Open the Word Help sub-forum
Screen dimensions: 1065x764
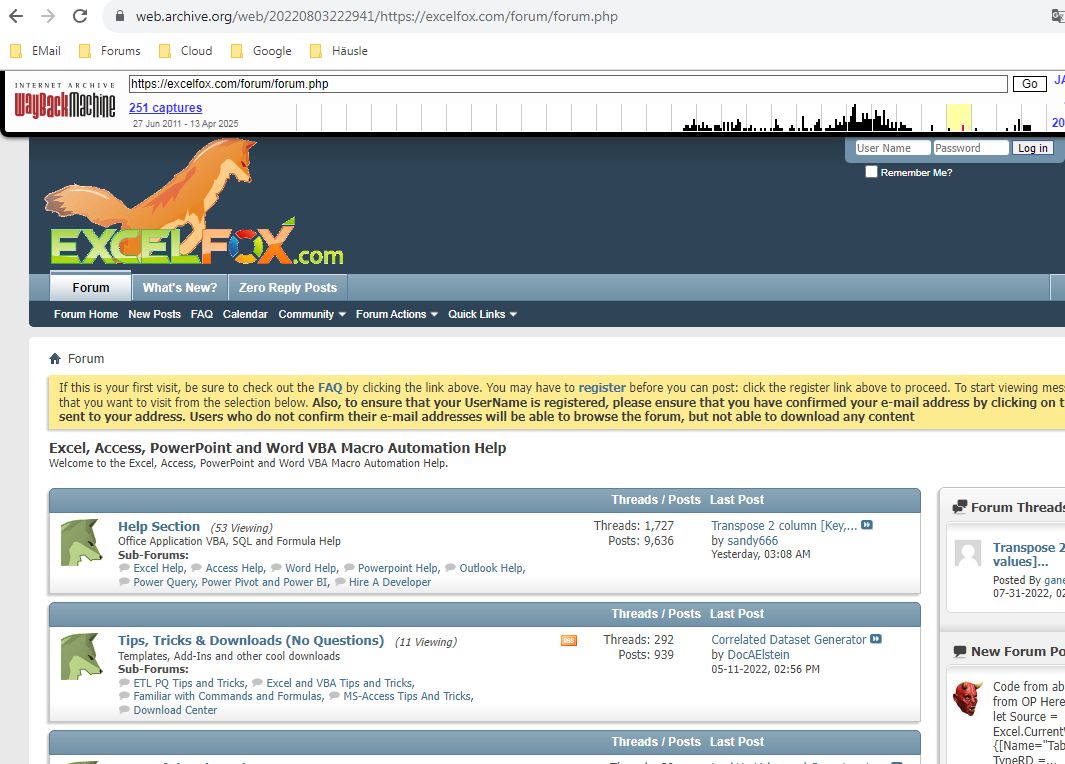pos(311,568)
